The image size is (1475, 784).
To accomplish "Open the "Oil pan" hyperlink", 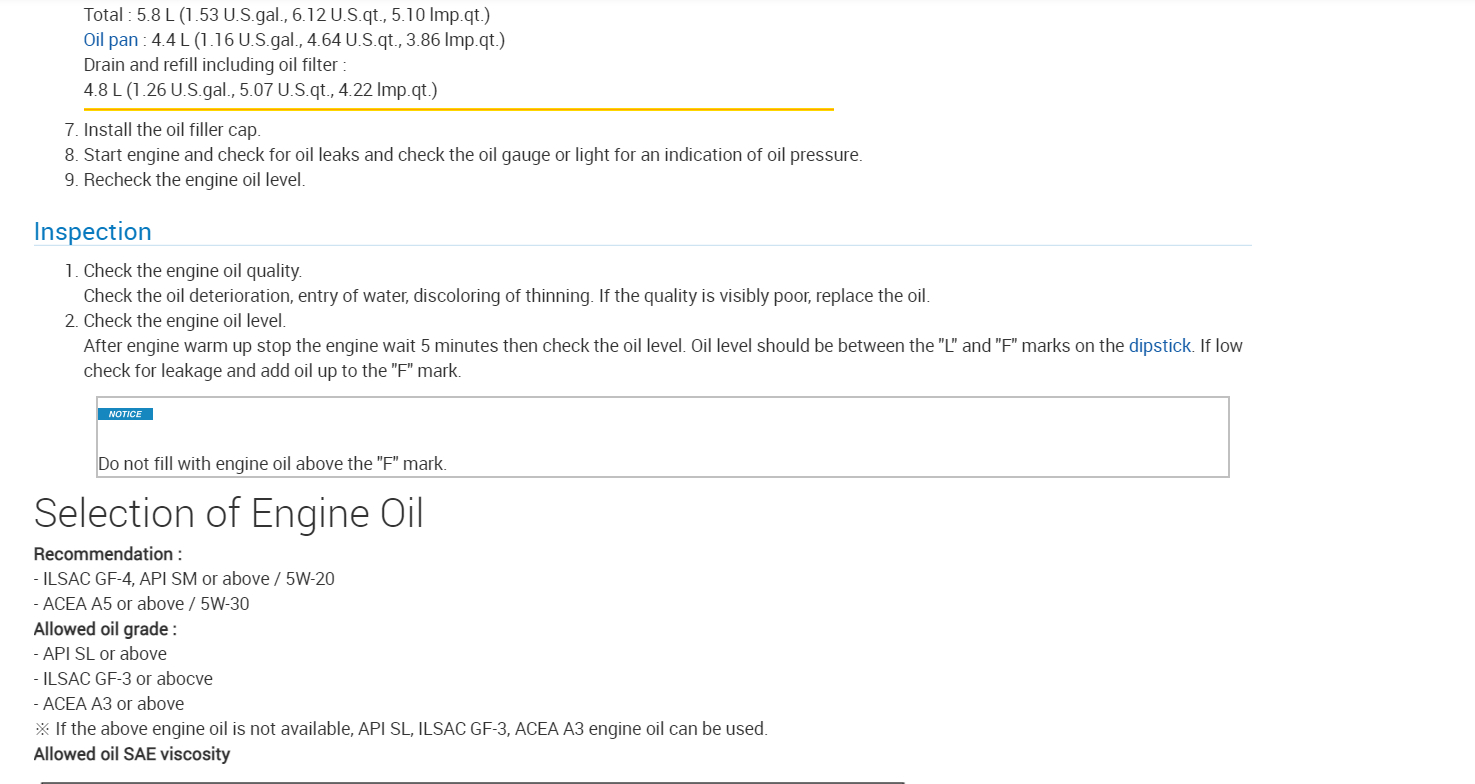I will (x=111, y=40).
